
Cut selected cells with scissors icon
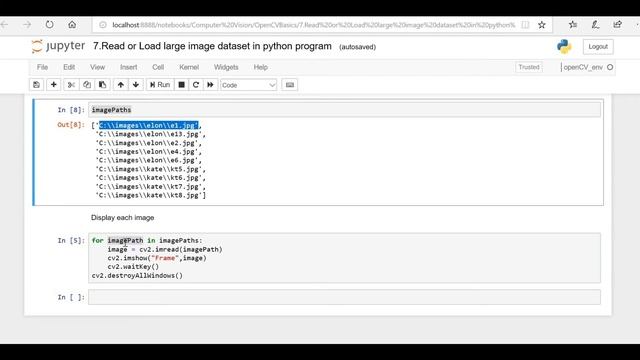pos(71,85)
